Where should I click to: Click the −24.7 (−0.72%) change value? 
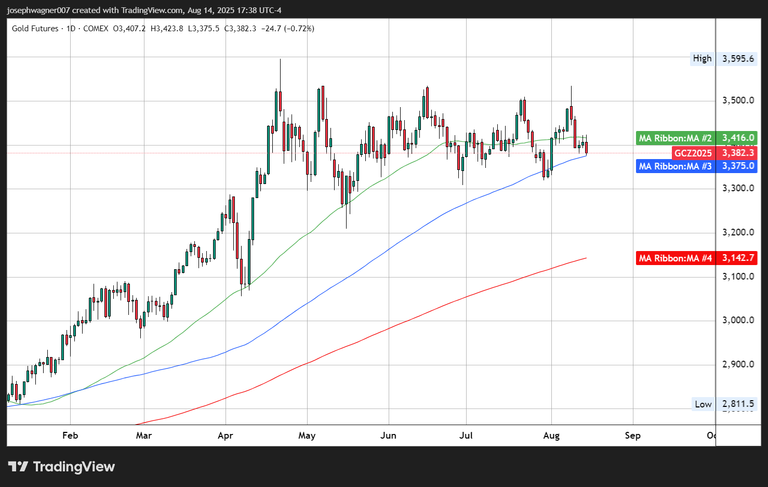point(287,28)
